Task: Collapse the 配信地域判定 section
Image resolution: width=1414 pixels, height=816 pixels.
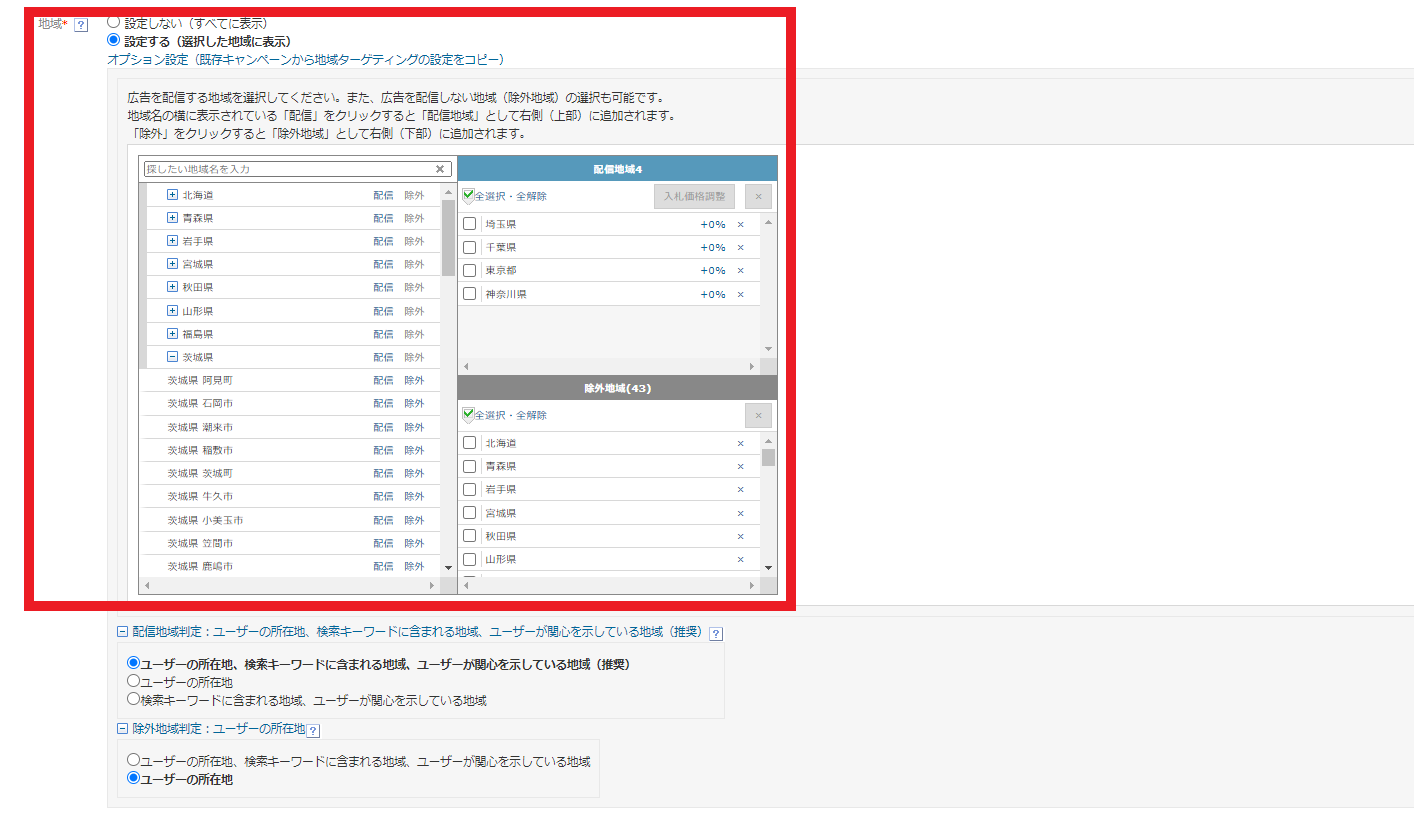Action: click(x=122, y=632)
